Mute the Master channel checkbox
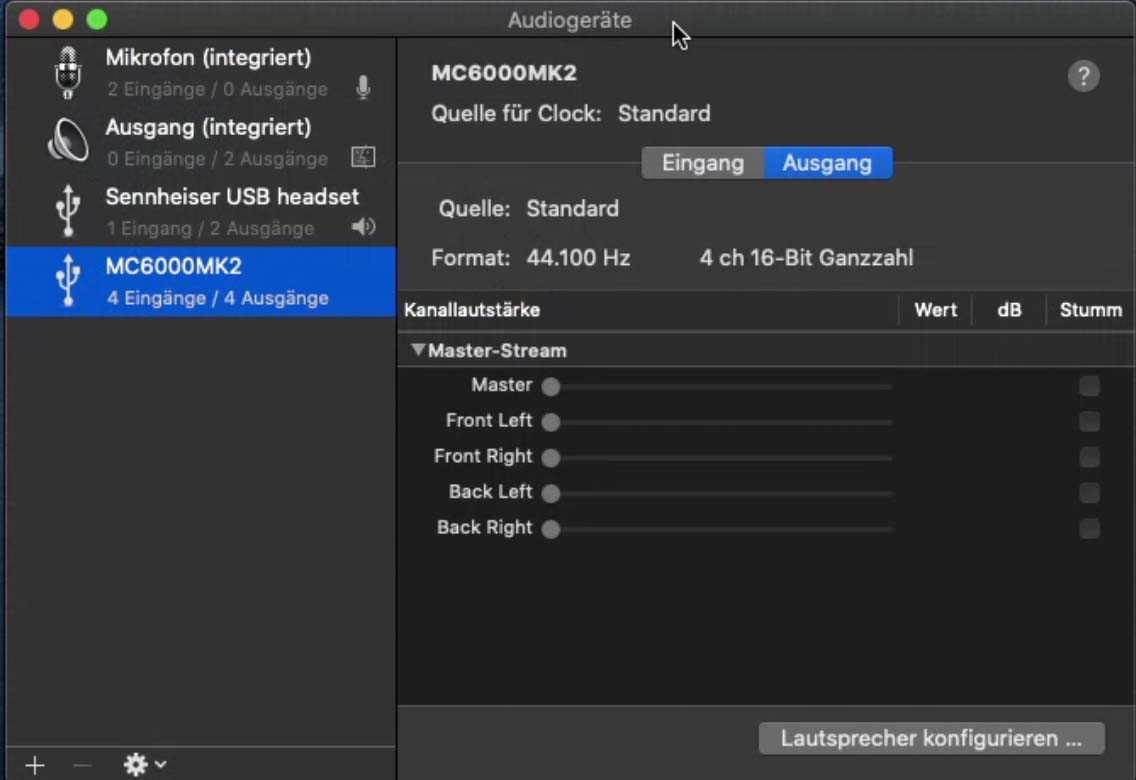The width and height of the screenshot is (1136, 780). 1089,386
